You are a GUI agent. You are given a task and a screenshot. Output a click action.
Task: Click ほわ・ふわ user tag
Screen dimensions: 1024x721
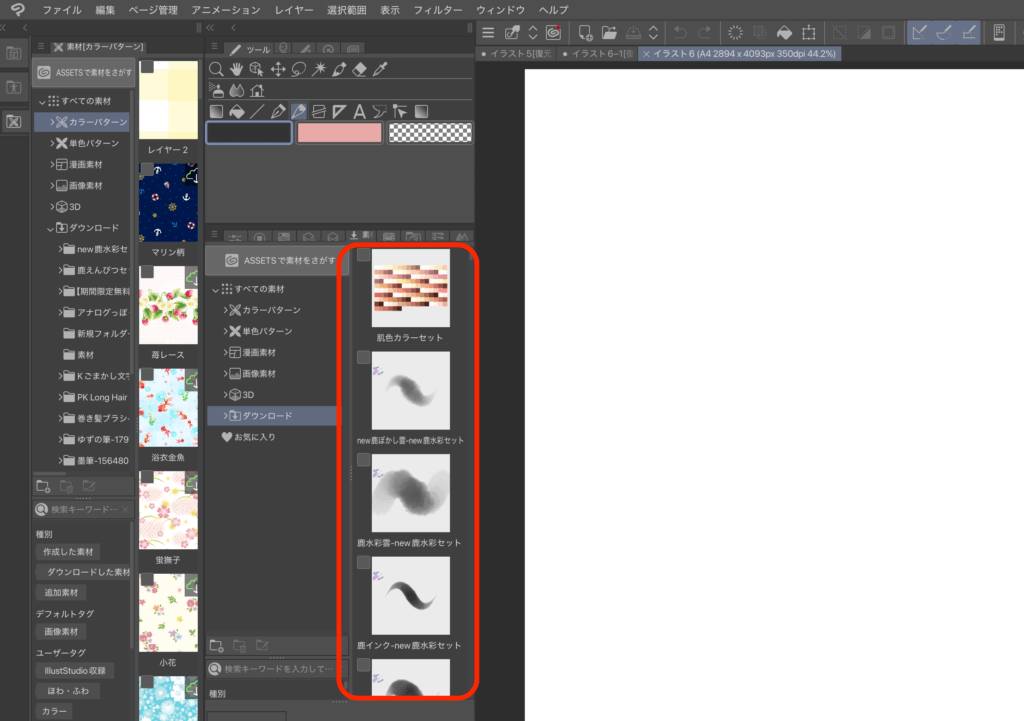click(67, 691)
